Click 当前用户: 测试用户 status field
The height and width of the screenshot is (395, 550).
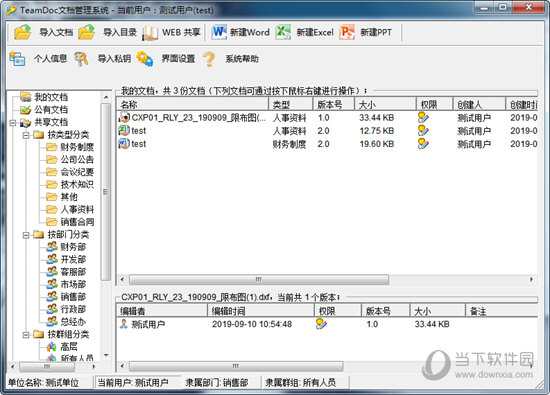pos(138,382)
